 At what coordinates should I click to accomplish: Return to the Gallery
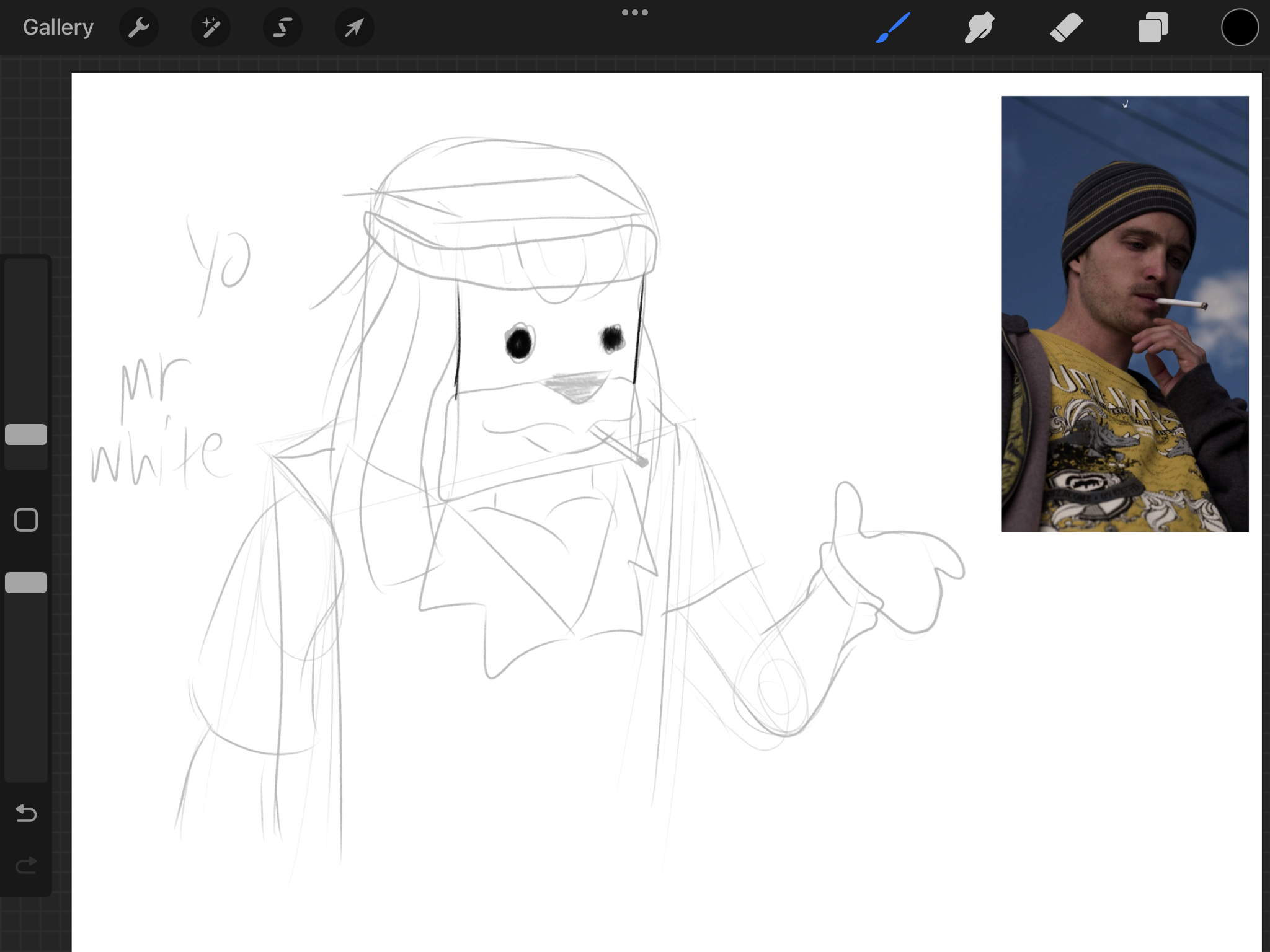tap(58, 27)
